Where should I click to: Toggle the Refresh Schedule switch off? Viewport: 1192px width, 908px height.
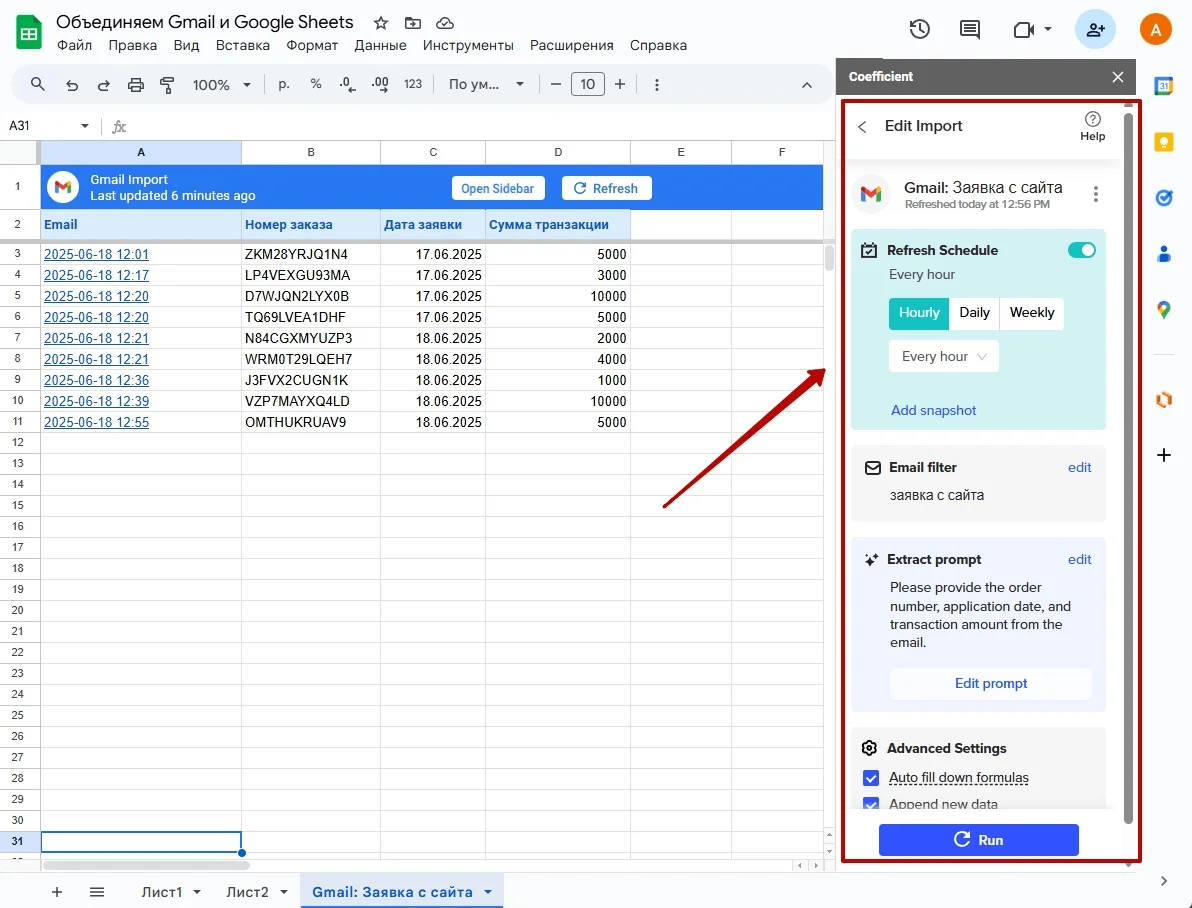[x=1081, y=250]
